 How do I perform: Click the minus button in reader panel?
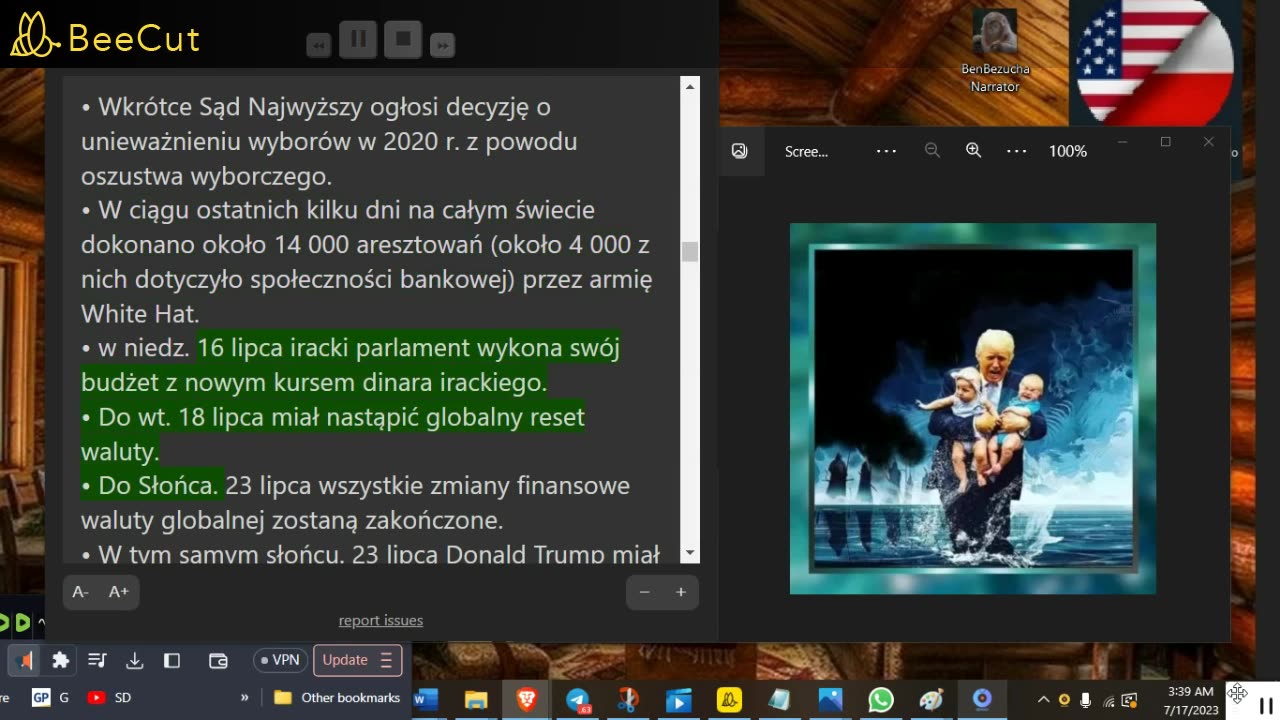[x=645, y=592]
